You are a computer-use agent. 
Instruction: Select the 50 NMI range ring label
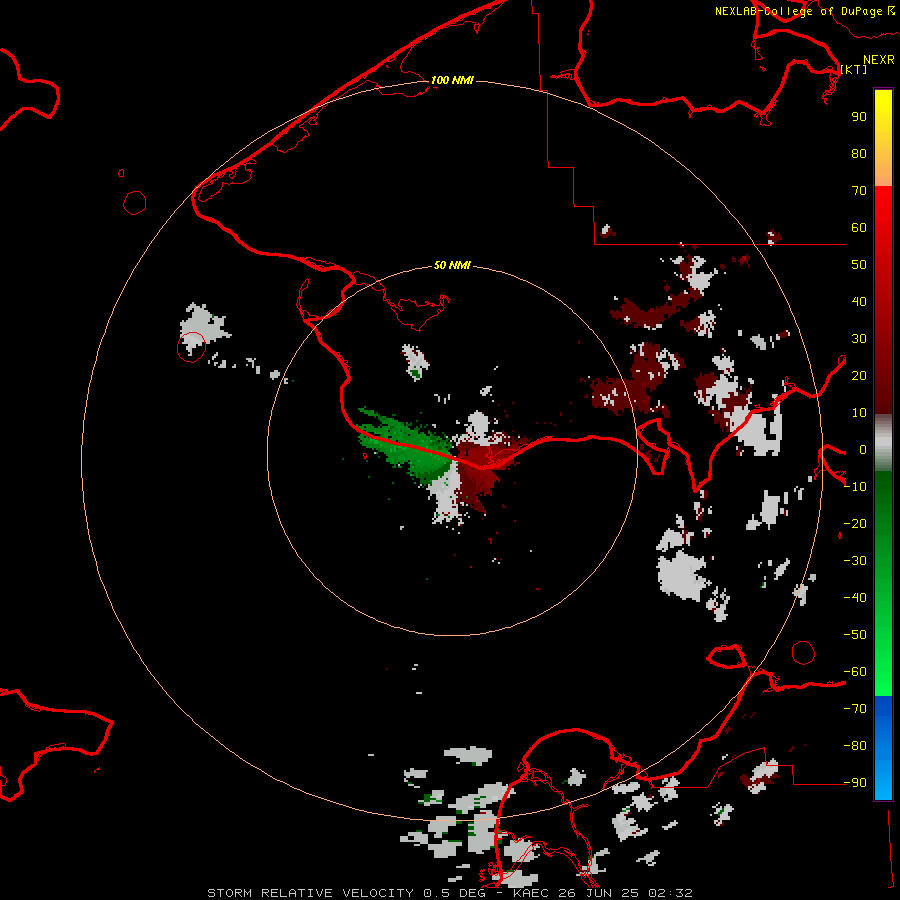(x=452, y=265)
